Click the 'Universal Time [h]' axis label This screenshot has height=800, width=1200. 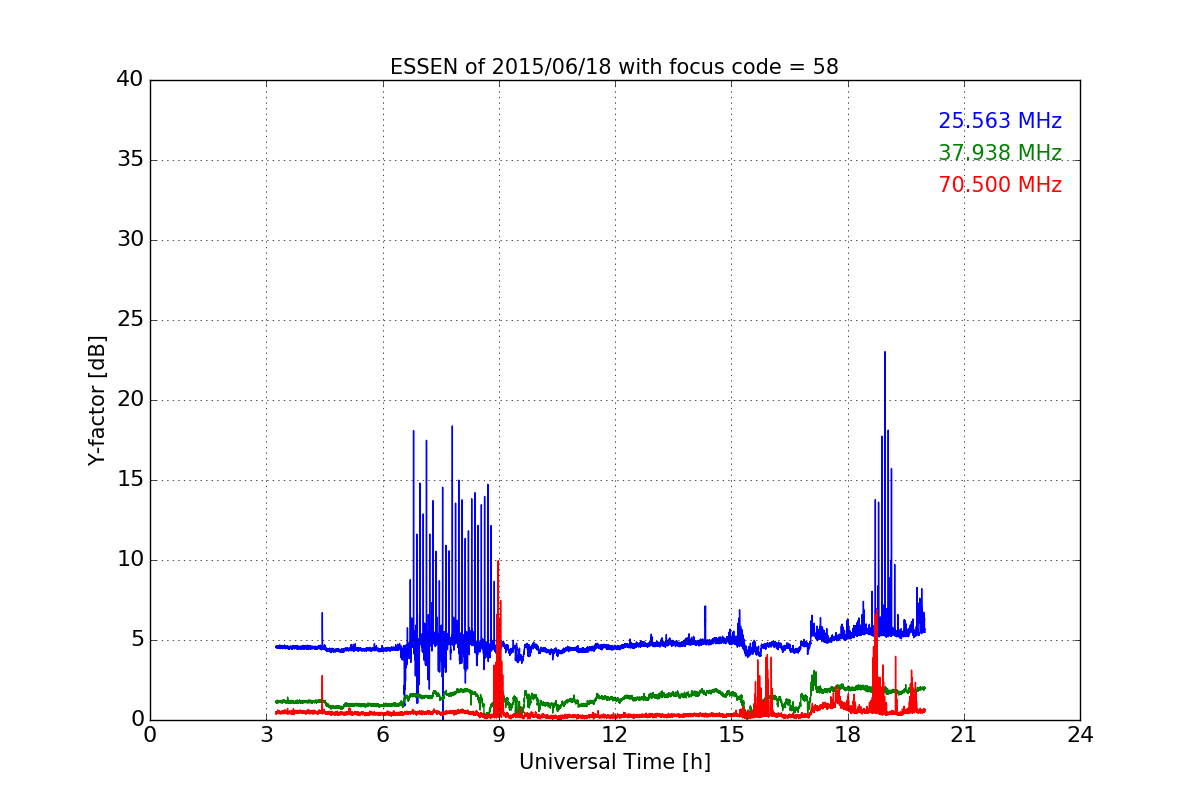pos(614,762)
